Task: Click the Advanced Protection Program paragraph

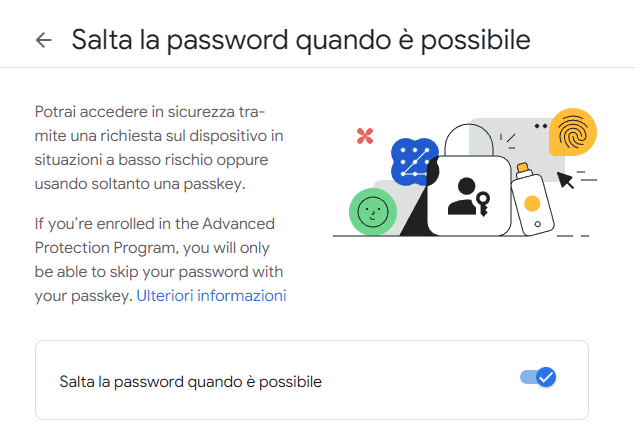Action: pos(160,260)
